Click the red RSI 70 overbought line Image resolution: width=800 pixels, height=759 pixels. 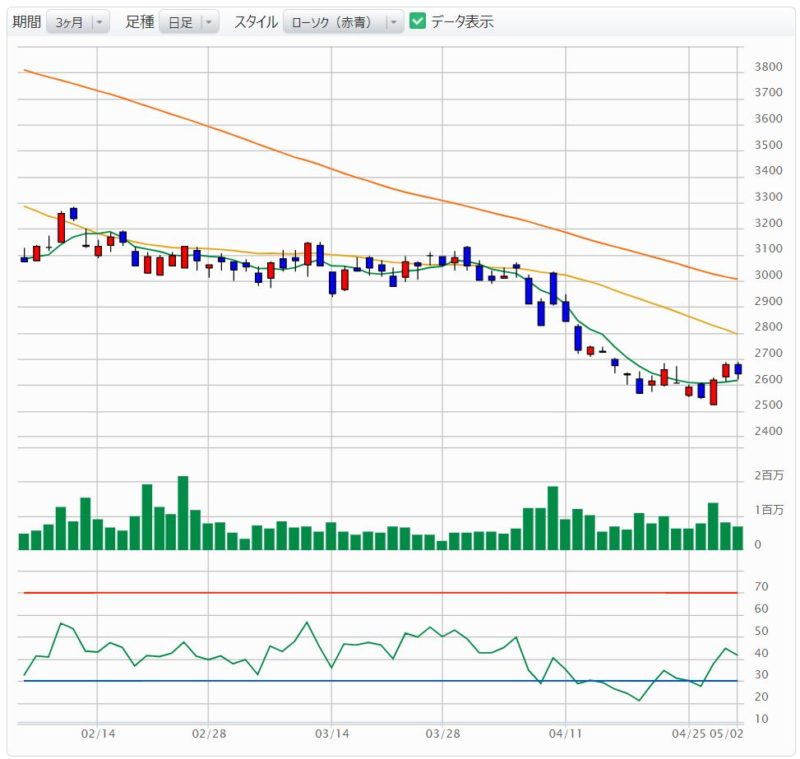click(x=381, y=593)
